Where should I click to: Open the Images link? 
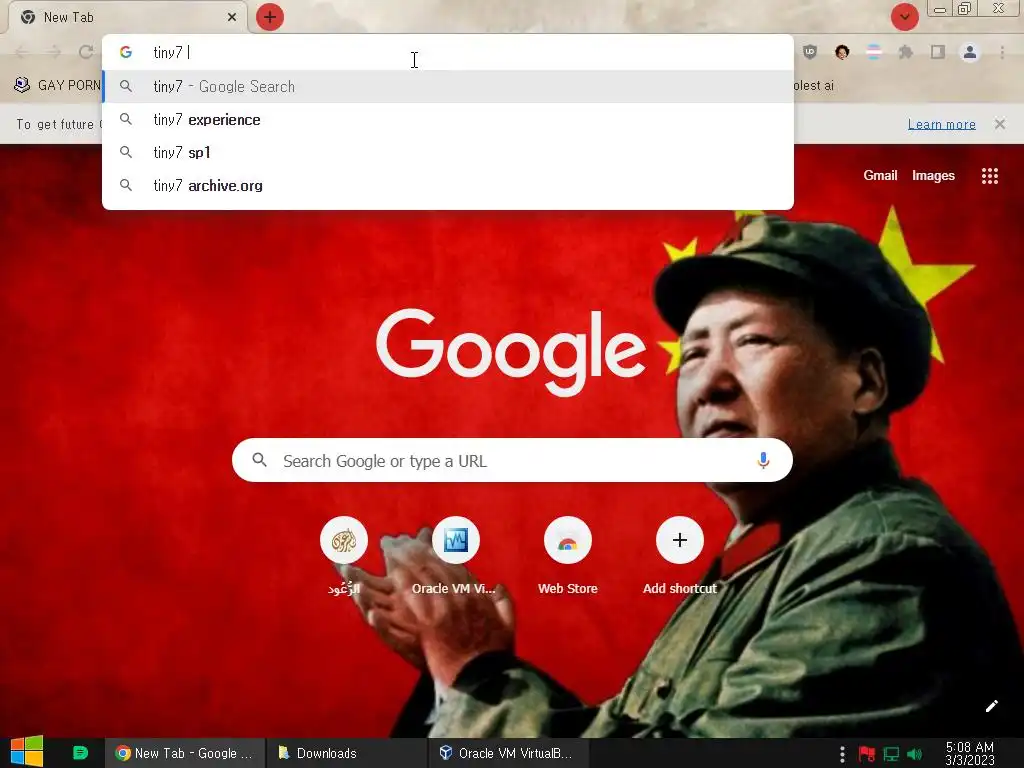[x=933, y=175]
